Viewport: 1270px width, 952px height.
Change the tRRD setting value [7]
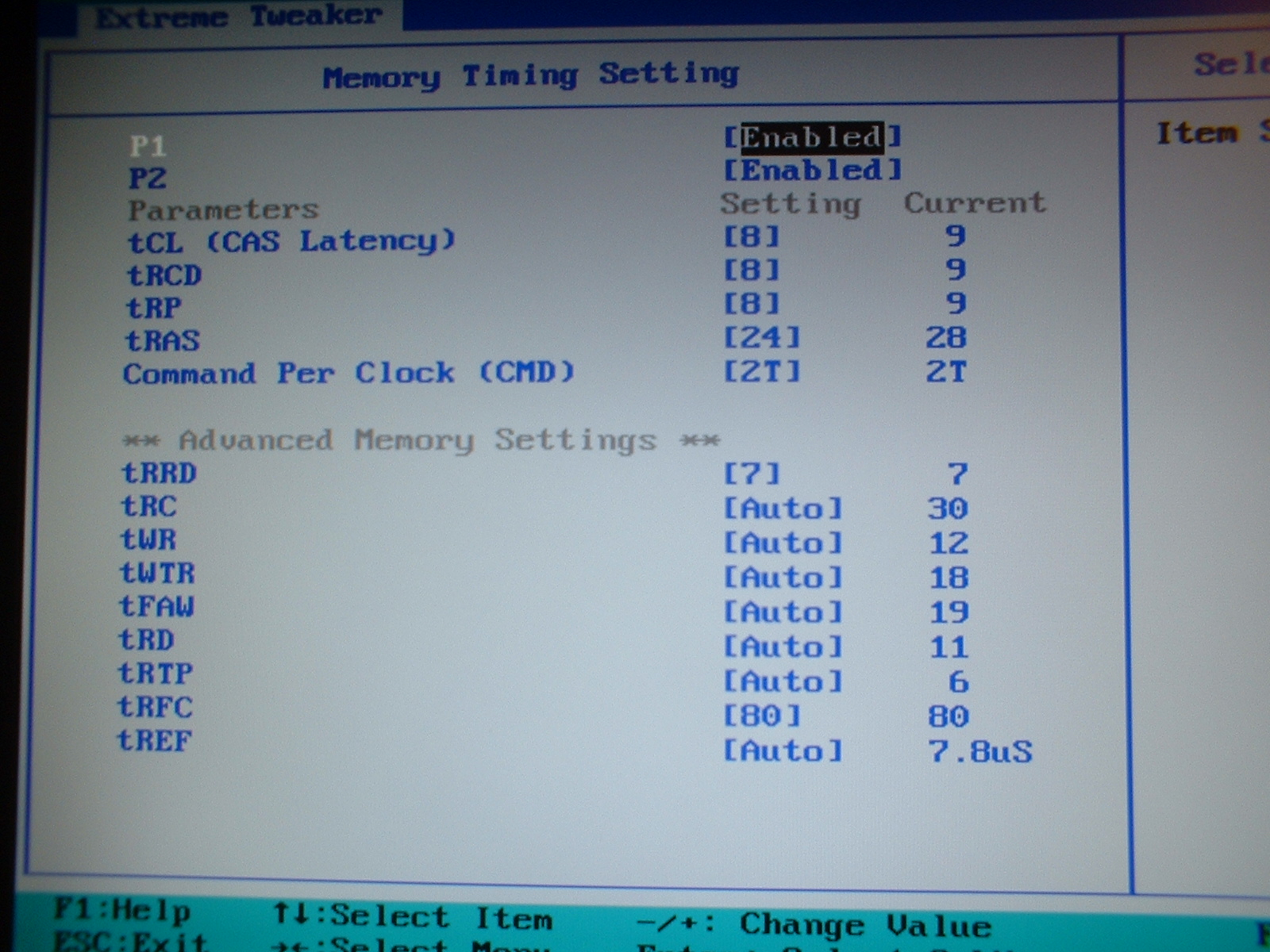tap(752, 474)
